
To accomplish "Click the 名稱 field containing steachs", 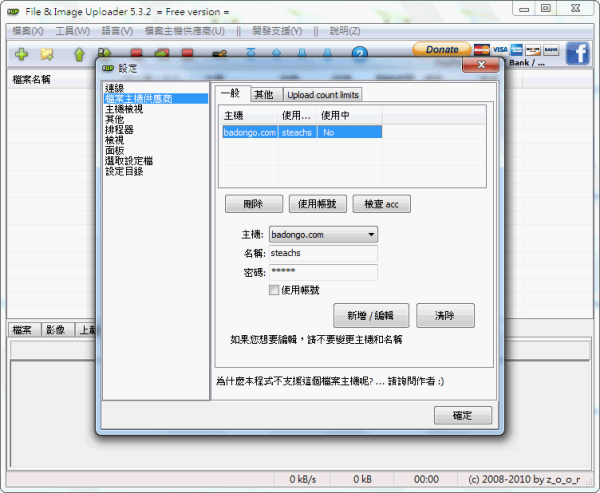I will [x=323, y=253].
